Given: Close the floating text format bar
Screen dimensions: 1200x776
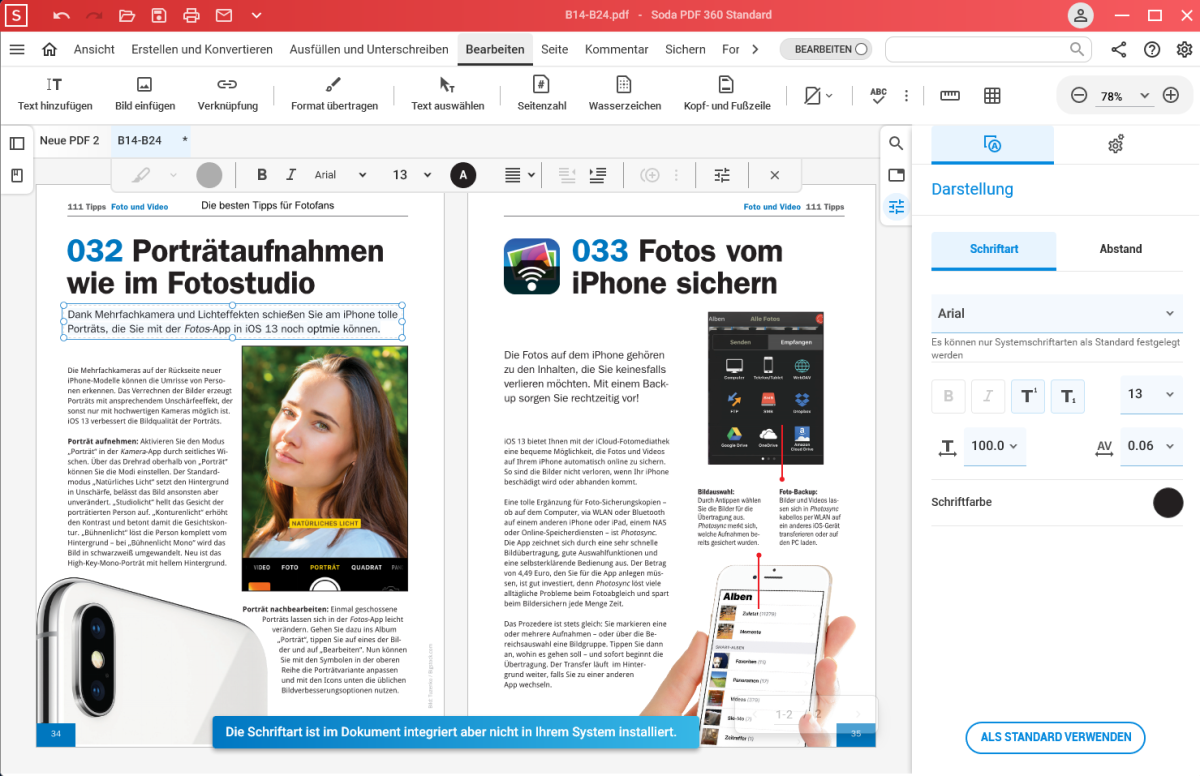Looking at the screenshot, I should pos(774,175).
